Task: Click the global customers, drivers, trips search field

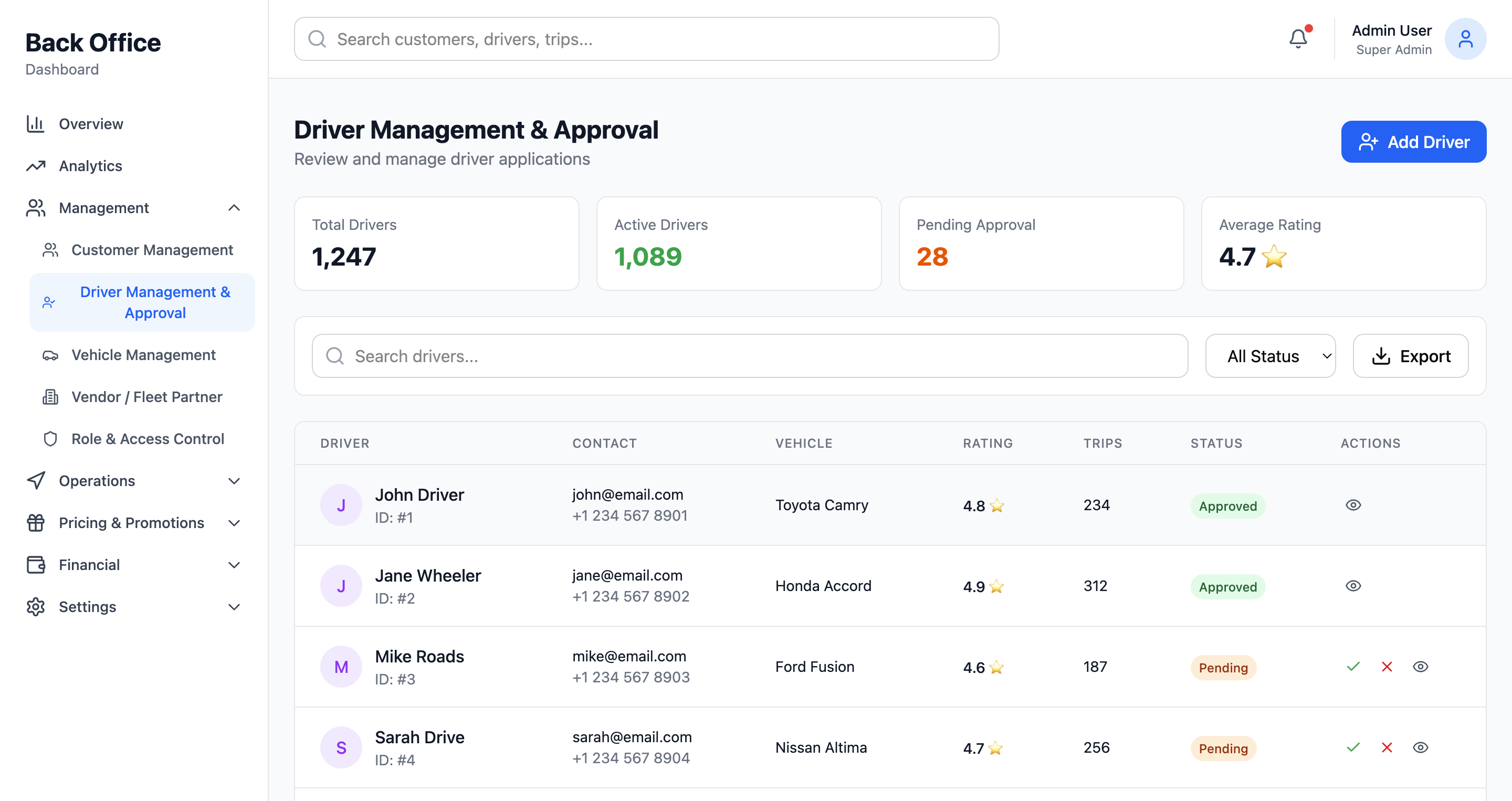Action: pyautogui.click(x=646, y=39)
